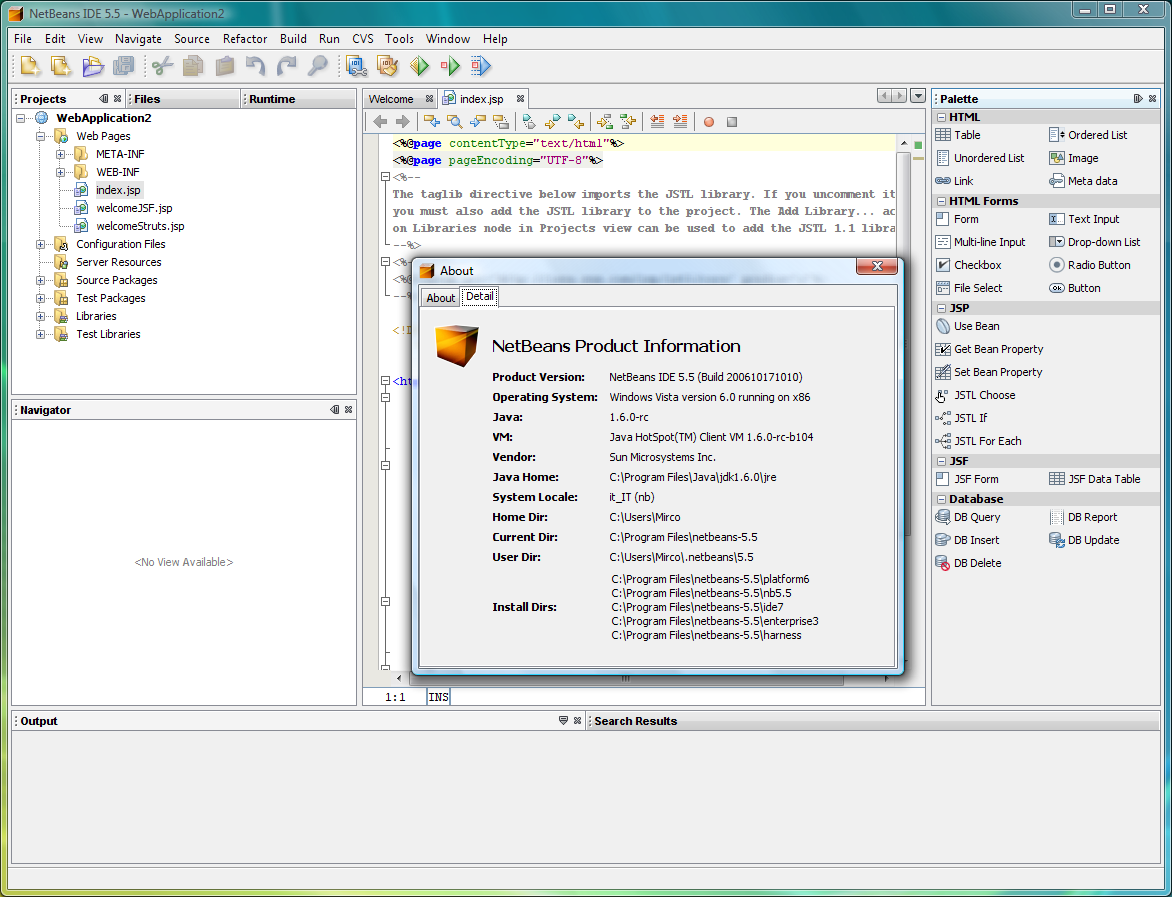Click the Attach Debugger blue arrow icon

coord(481,67)
